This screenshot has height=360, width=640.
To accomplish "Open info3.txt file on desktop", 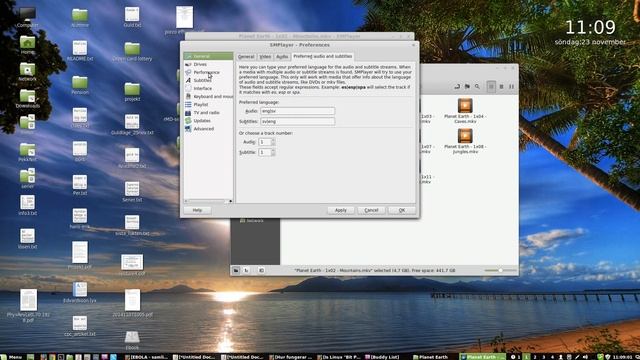I will coord(27,205).
